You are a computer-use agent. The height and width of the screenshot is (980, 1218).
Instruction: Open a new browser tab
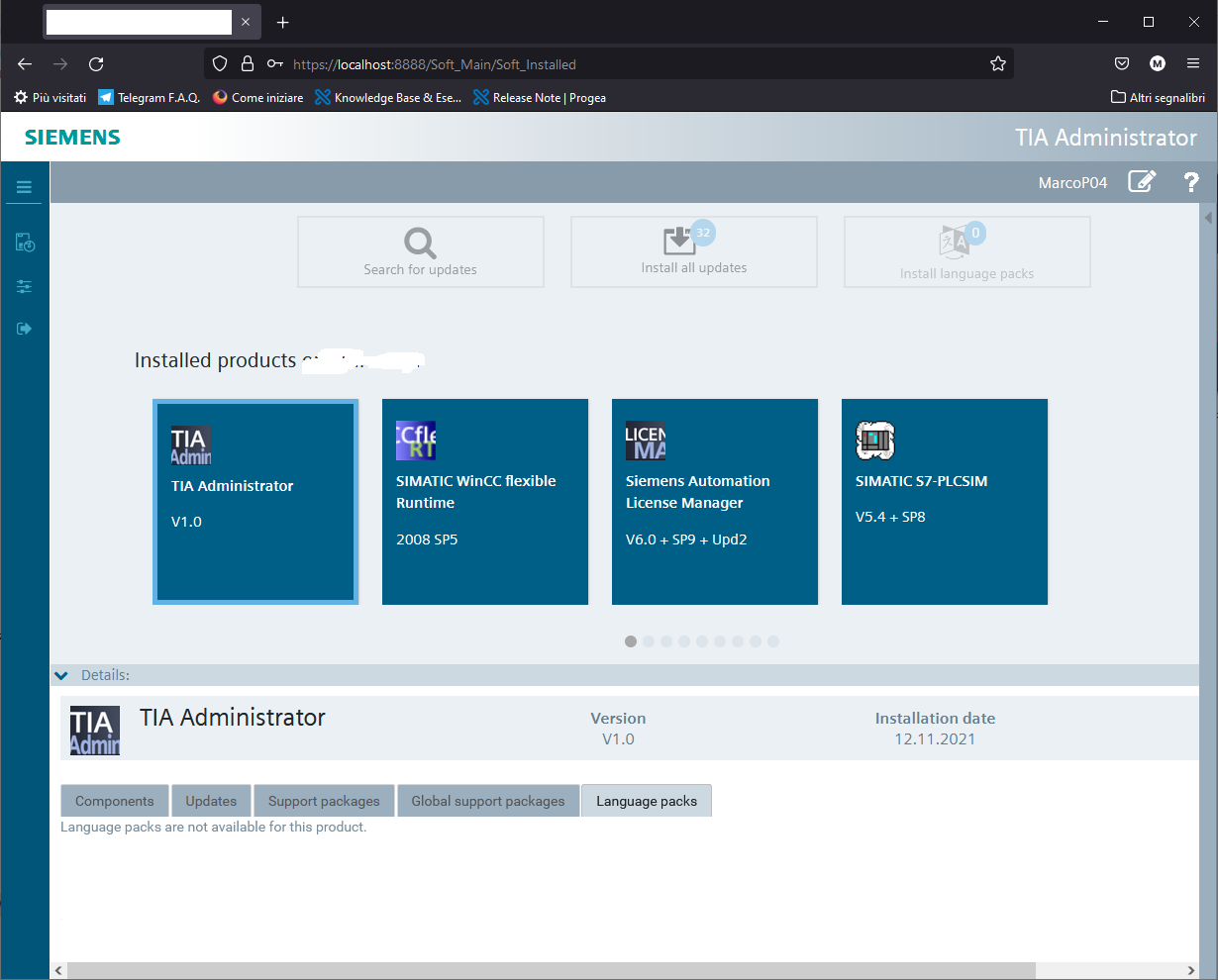pos(283,22)
